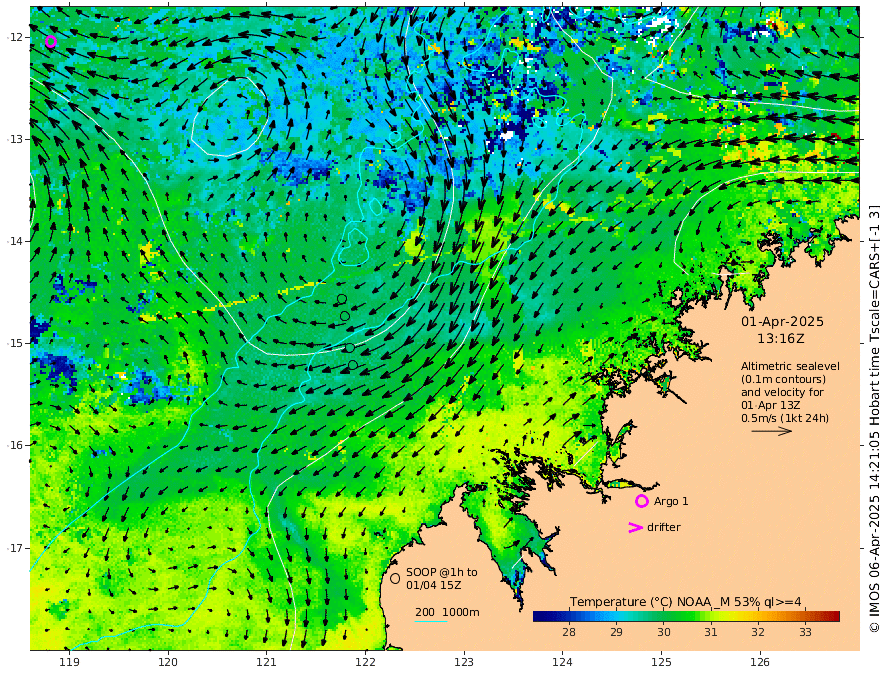Click the dark red end of temperature colorbar
This screenshot has height=680, width=880.
834,617
